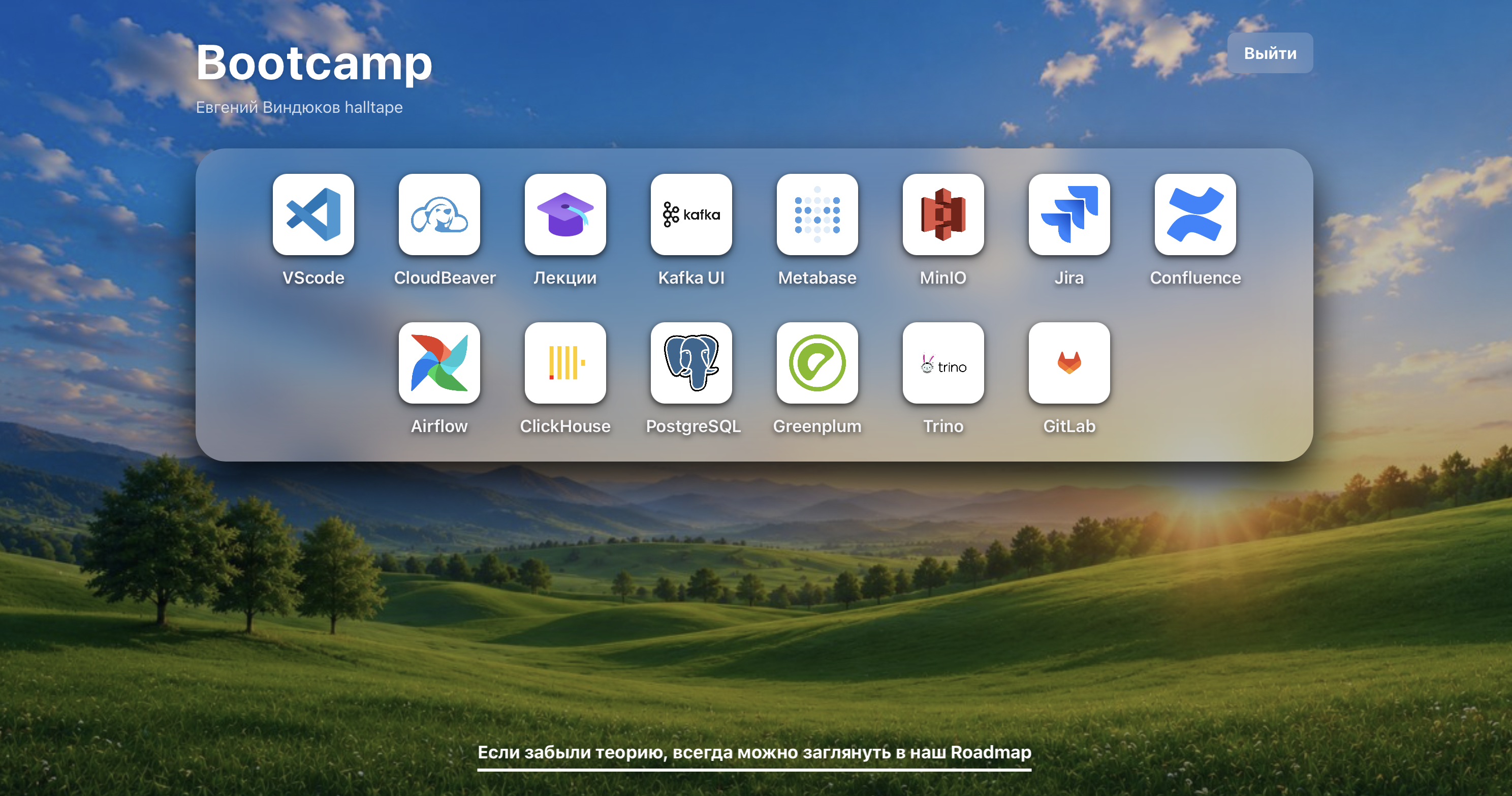Click the Евгений Виндюков halltape subtitle
Image resolution: width=1512 pixels, height=796 pixels.
point(299,107)
